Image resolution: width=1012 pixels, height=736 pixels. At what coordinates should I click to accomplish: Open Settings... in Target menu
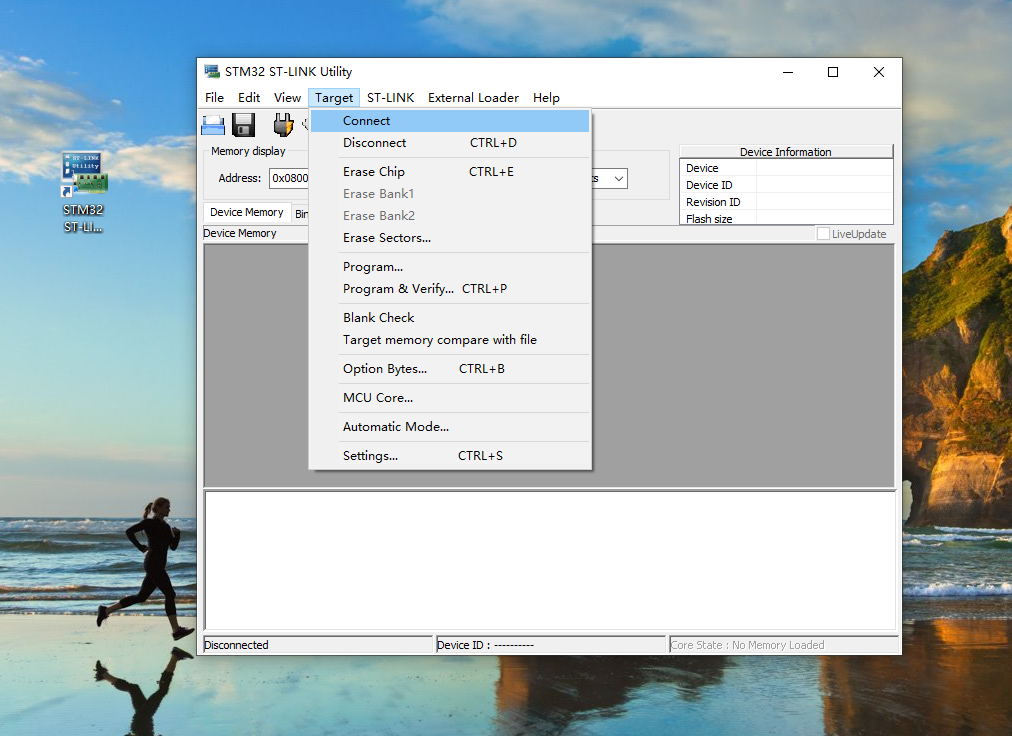tap(450, 456)
